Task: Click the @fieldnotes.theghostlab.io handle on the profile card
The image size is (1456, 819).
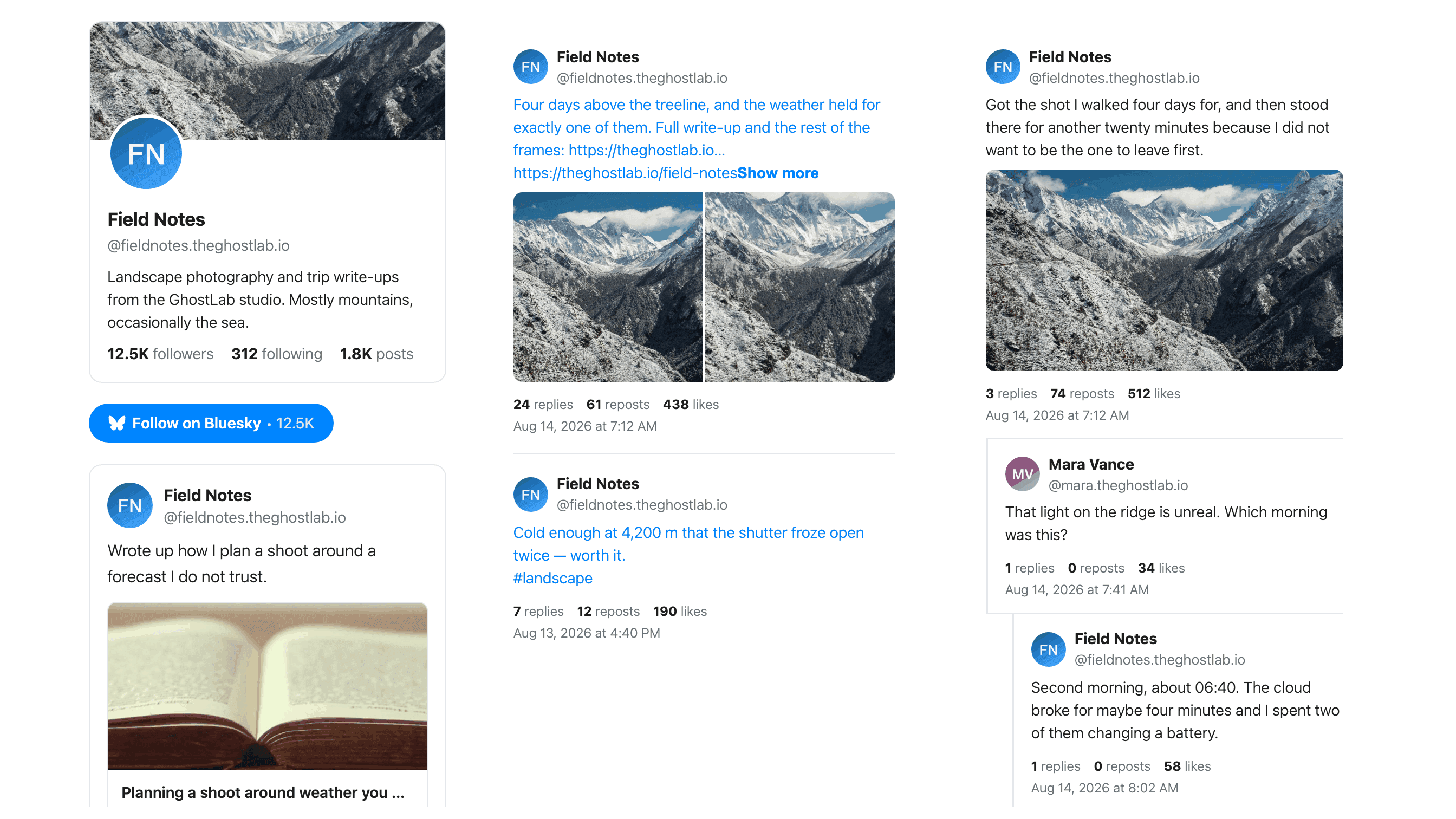Action: [x=198, y=246]
